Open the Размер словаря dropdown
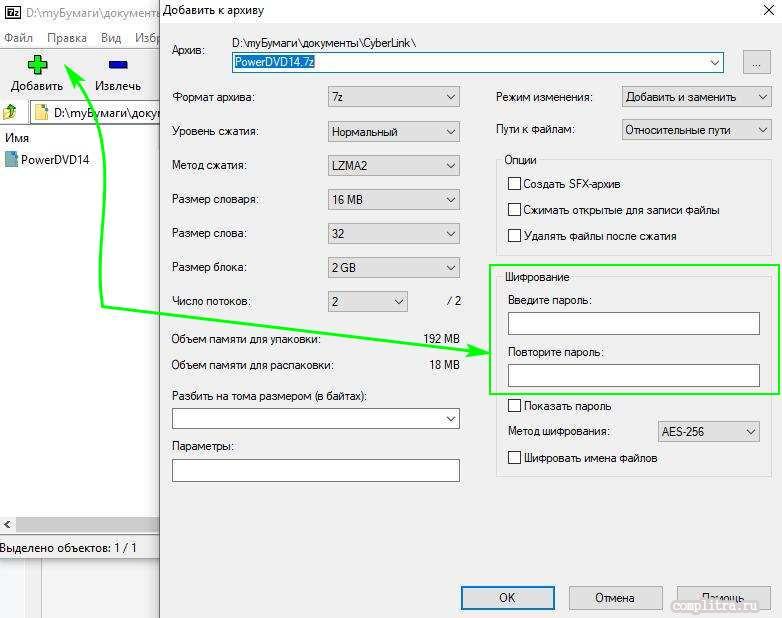 393,200
